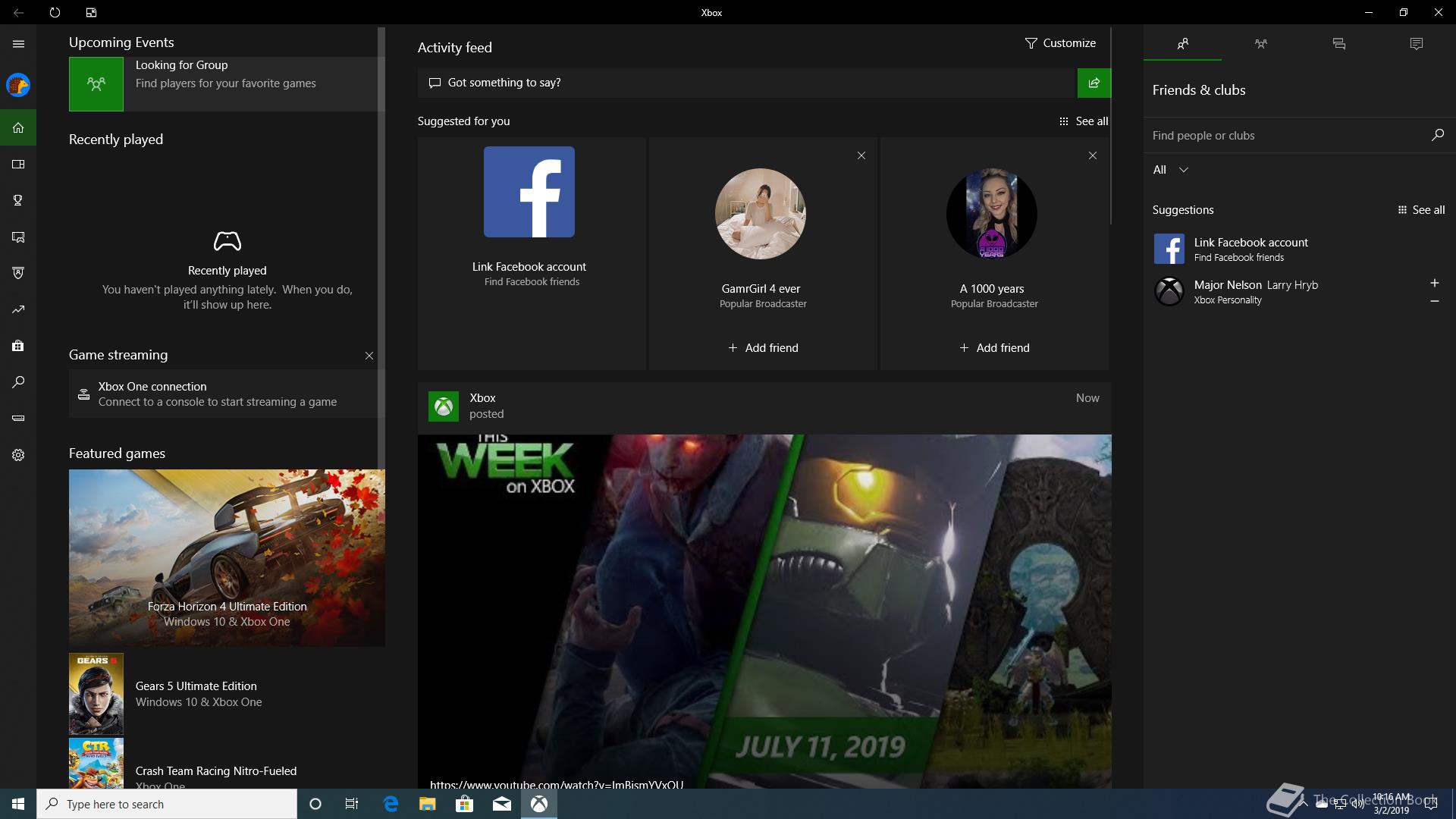The image size is (1456, 819).
Task: Click the Customize filter button
Action: click(1060, 43)
